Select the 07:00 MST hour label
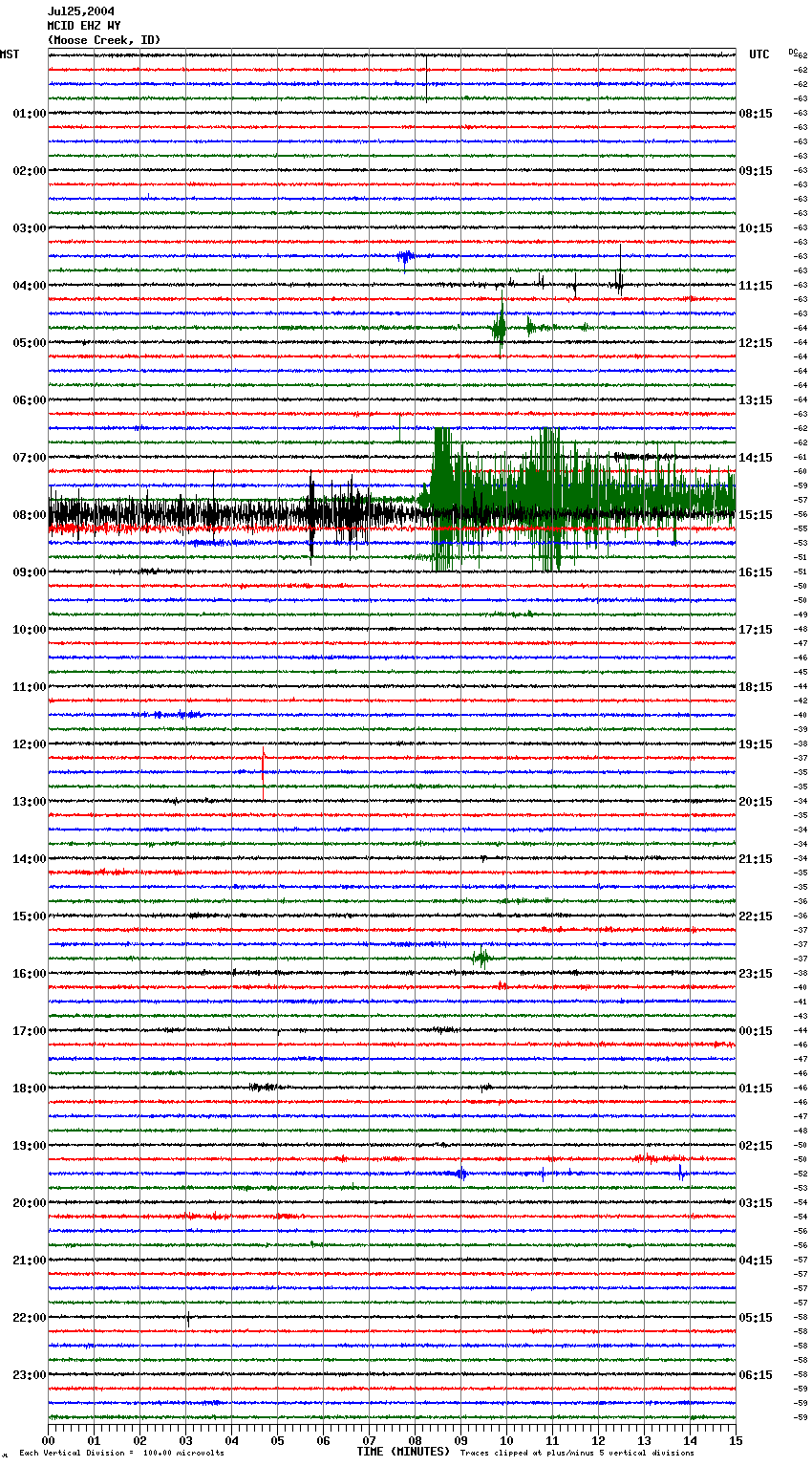This screenshot has width=812, height=1466. pos(30,458)
